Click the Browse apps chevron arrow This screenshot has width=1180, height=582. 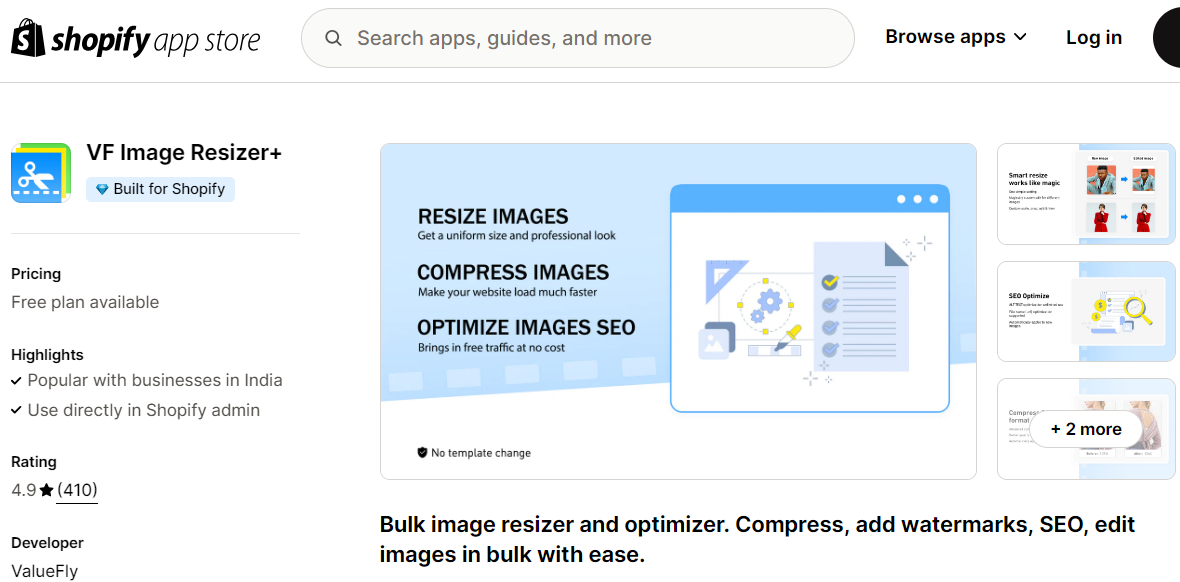tap(1020, 37)
